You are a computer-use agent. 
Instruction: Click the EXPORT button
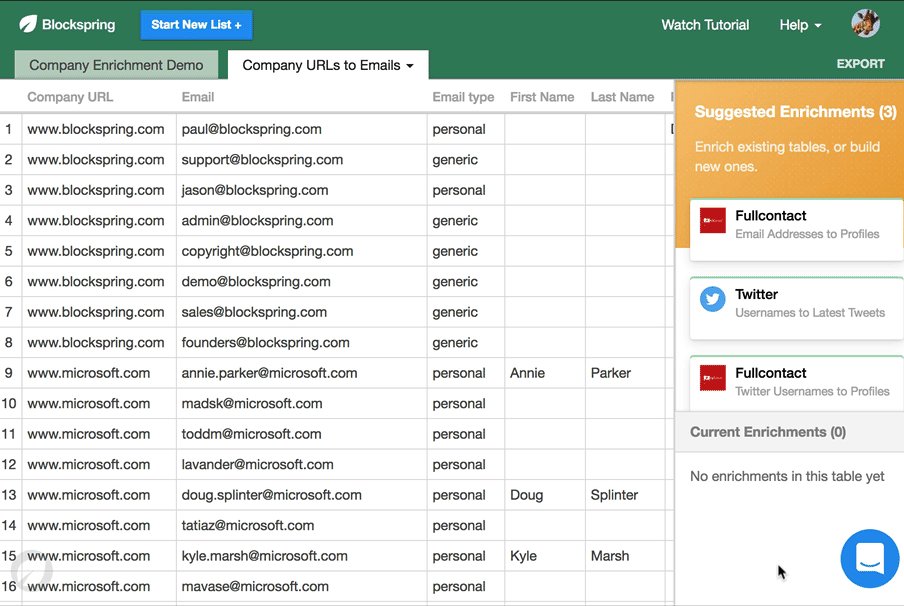860,64
